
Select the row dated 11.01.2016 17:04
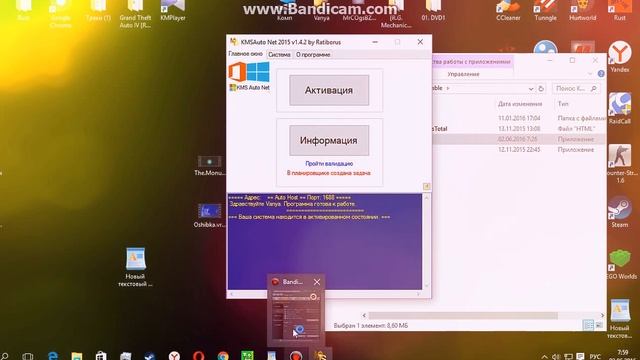pyautogui.click(x=519, y=118)
